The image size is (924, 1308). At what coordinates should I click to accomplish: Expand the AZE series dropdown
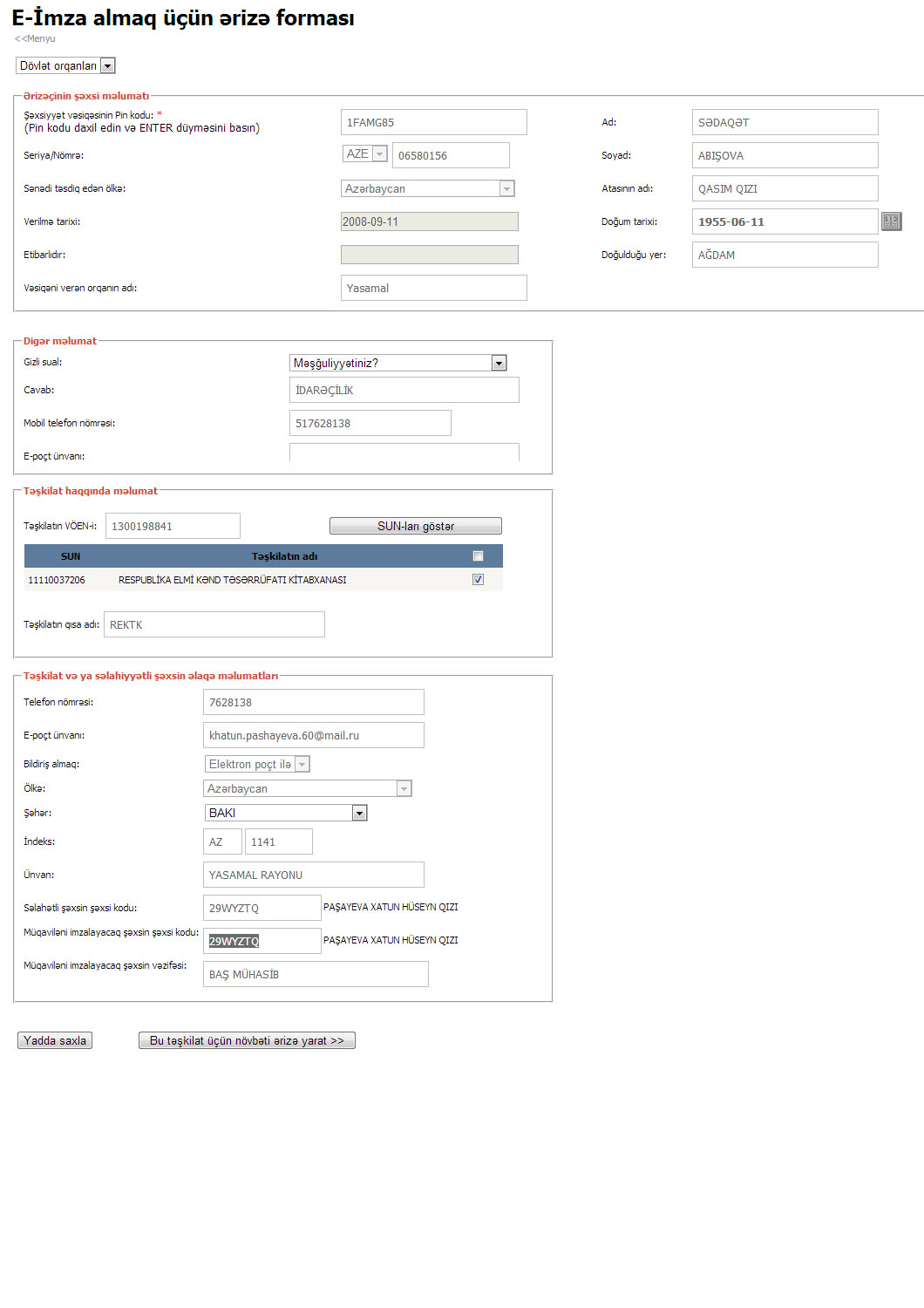[365, 153]
